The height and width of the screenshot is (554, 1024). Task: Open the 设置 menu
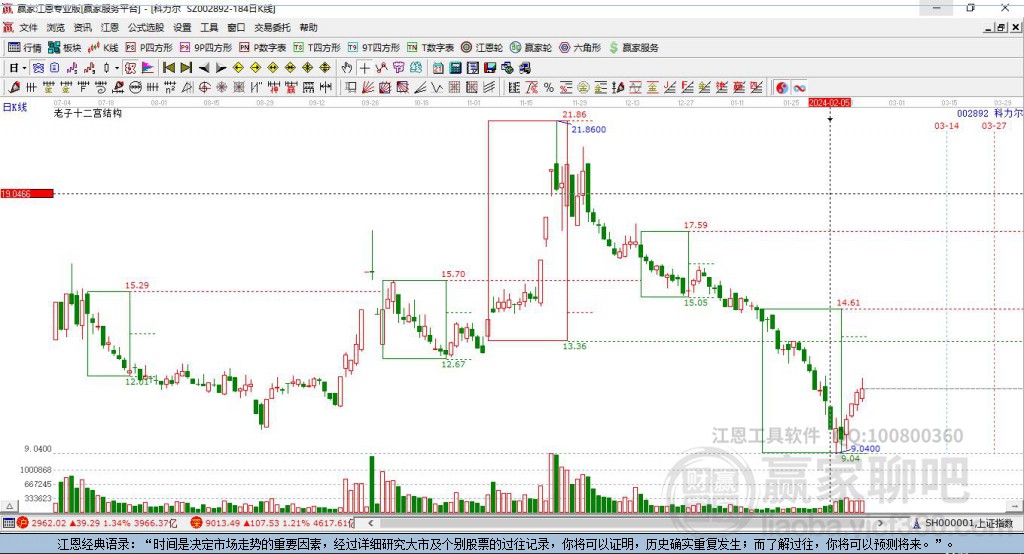pyautogui.click(x=182, y=27)
